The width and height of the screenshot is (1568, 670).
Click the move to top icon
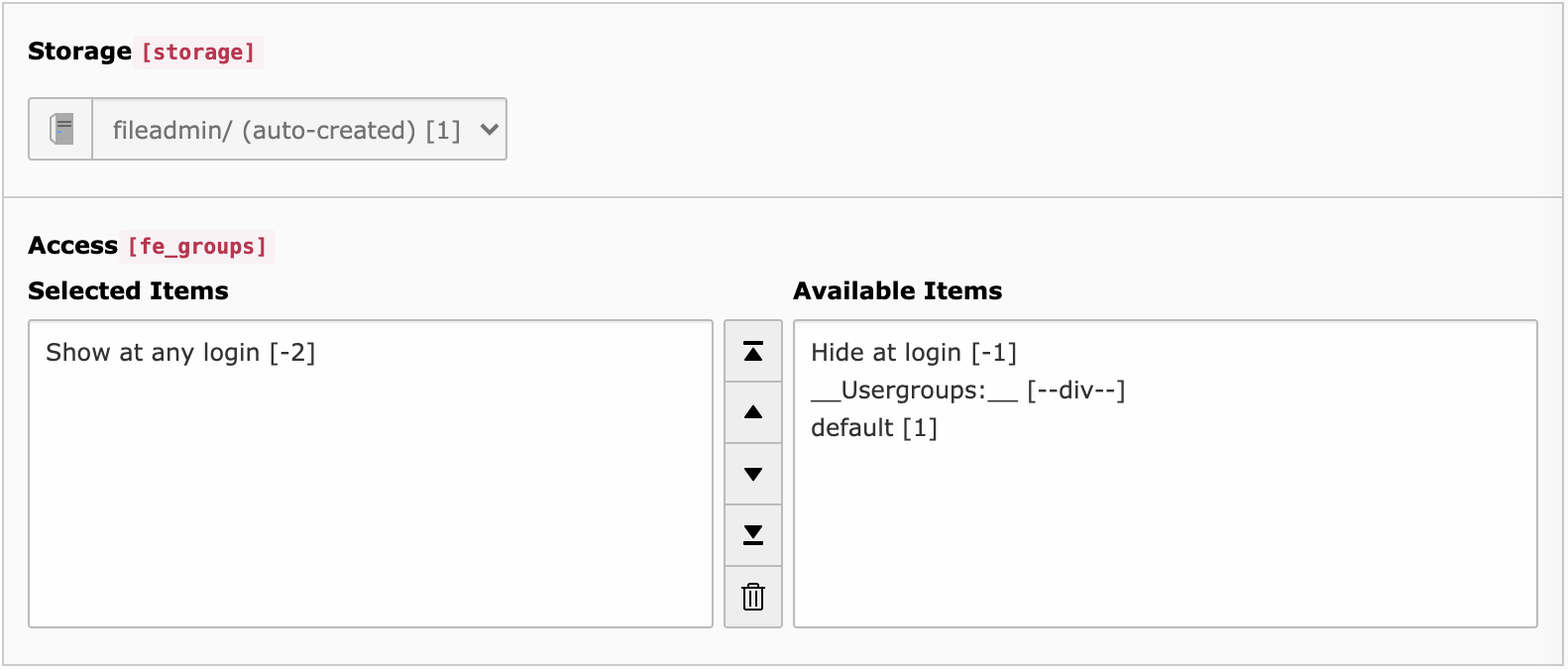753,351
